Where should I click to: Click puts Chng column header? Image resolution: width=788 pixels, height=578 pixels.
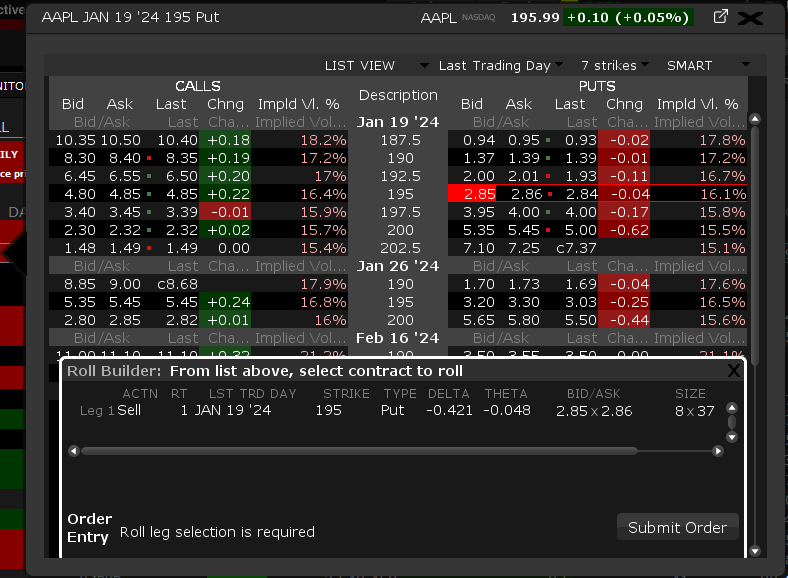coord(624,104)
